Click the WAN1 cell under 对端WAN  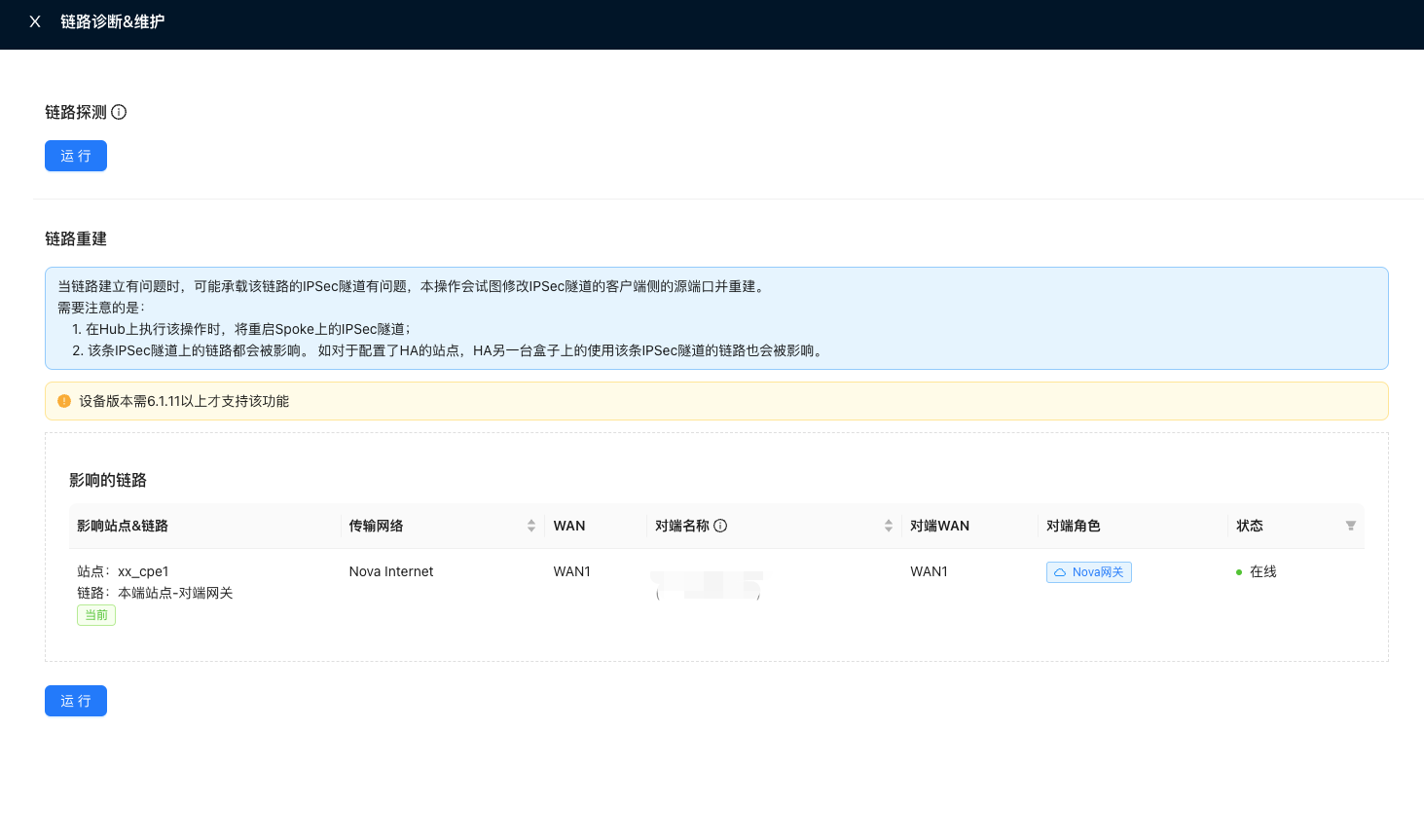[x=929, y=571]
